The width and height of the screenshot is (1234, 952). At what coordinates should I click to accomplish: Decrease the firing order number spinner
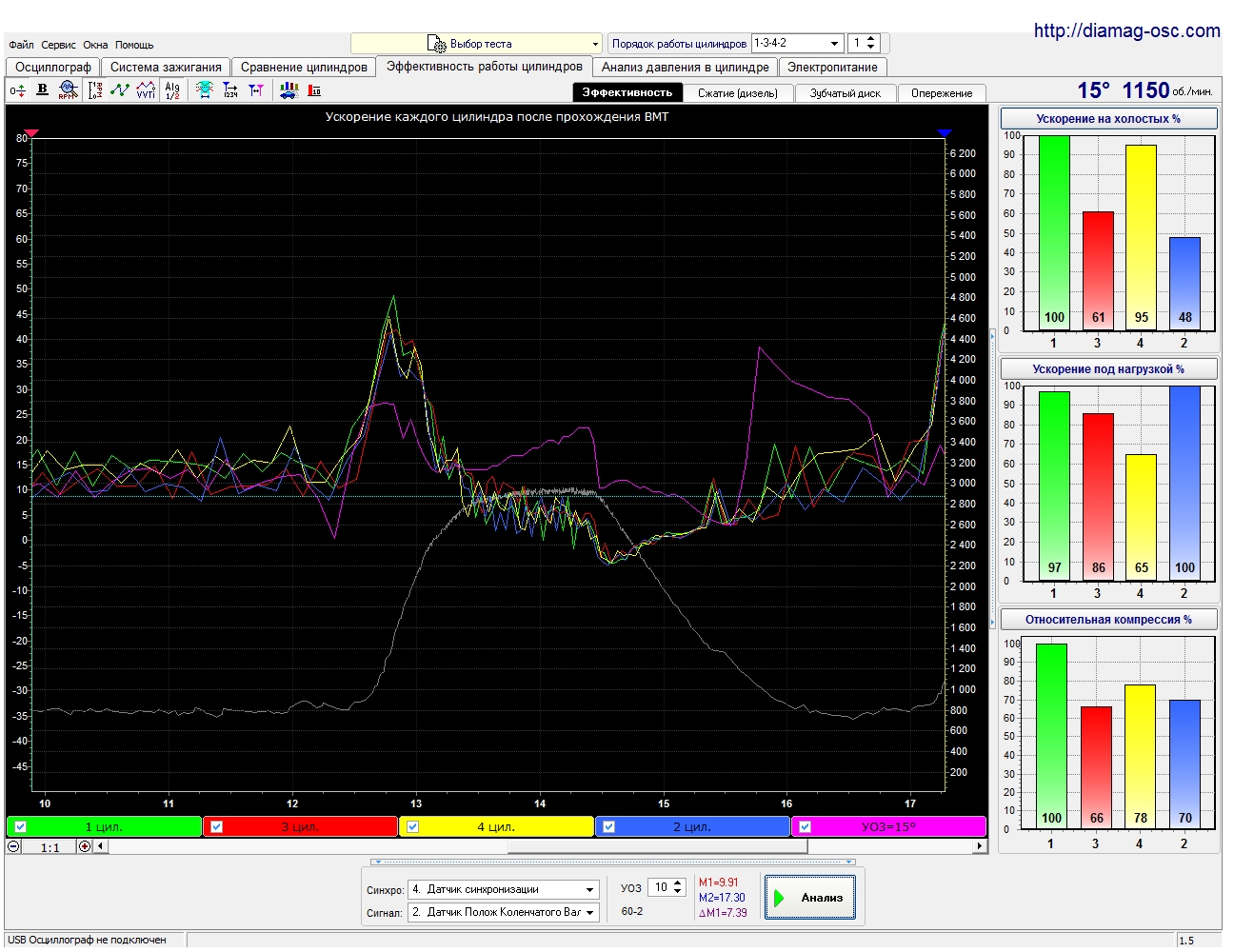pos(871,48)
